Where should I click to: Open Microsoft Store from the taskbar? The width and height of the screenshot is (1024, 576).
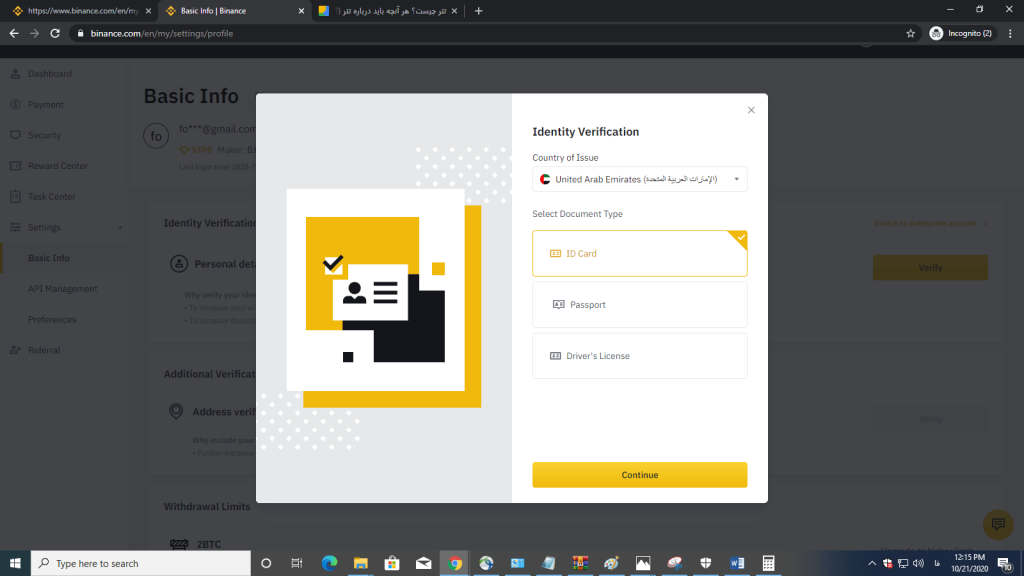click(x=392, y=563)
